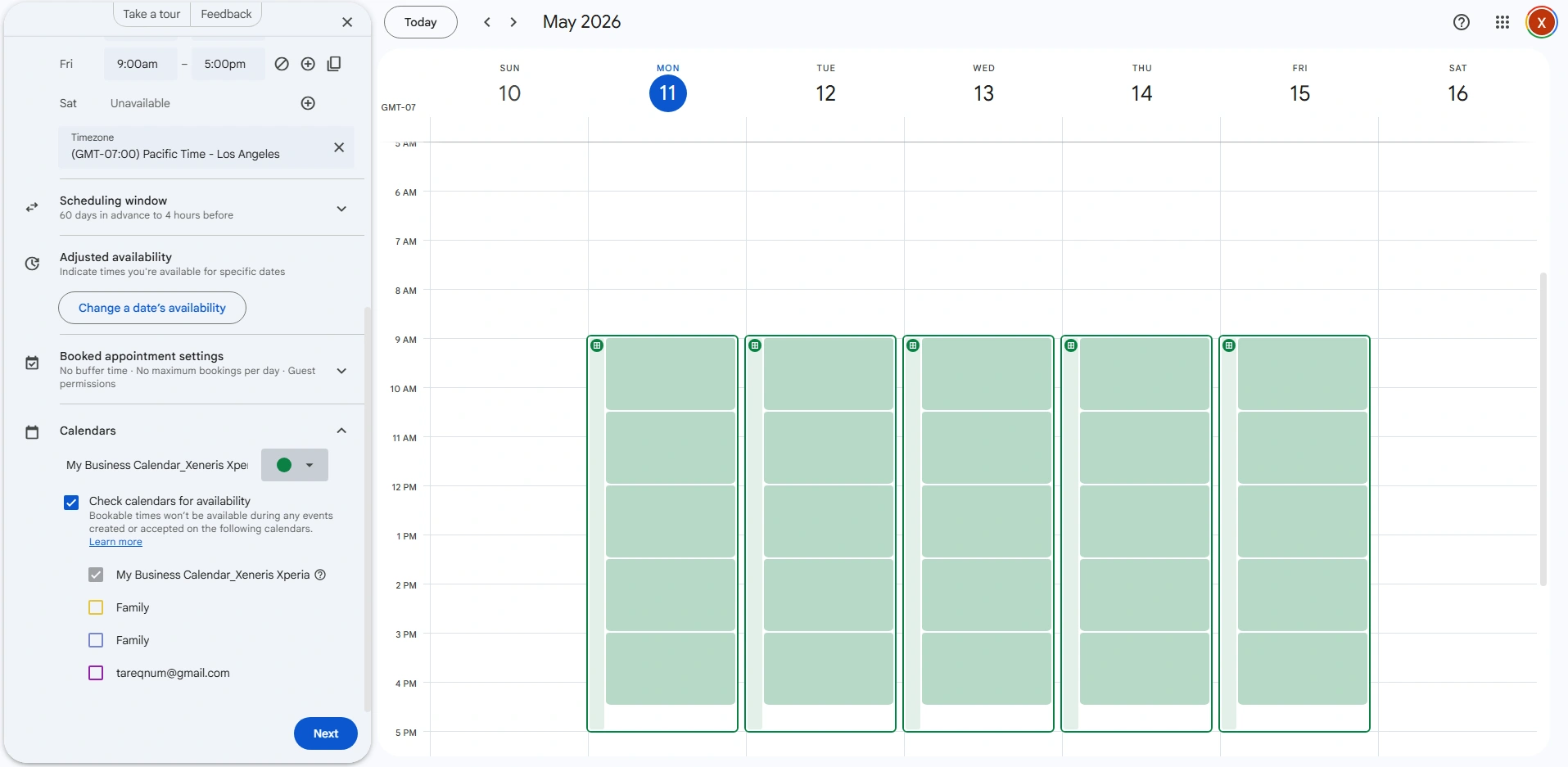Click the Feedback tab

coord(226,14)
